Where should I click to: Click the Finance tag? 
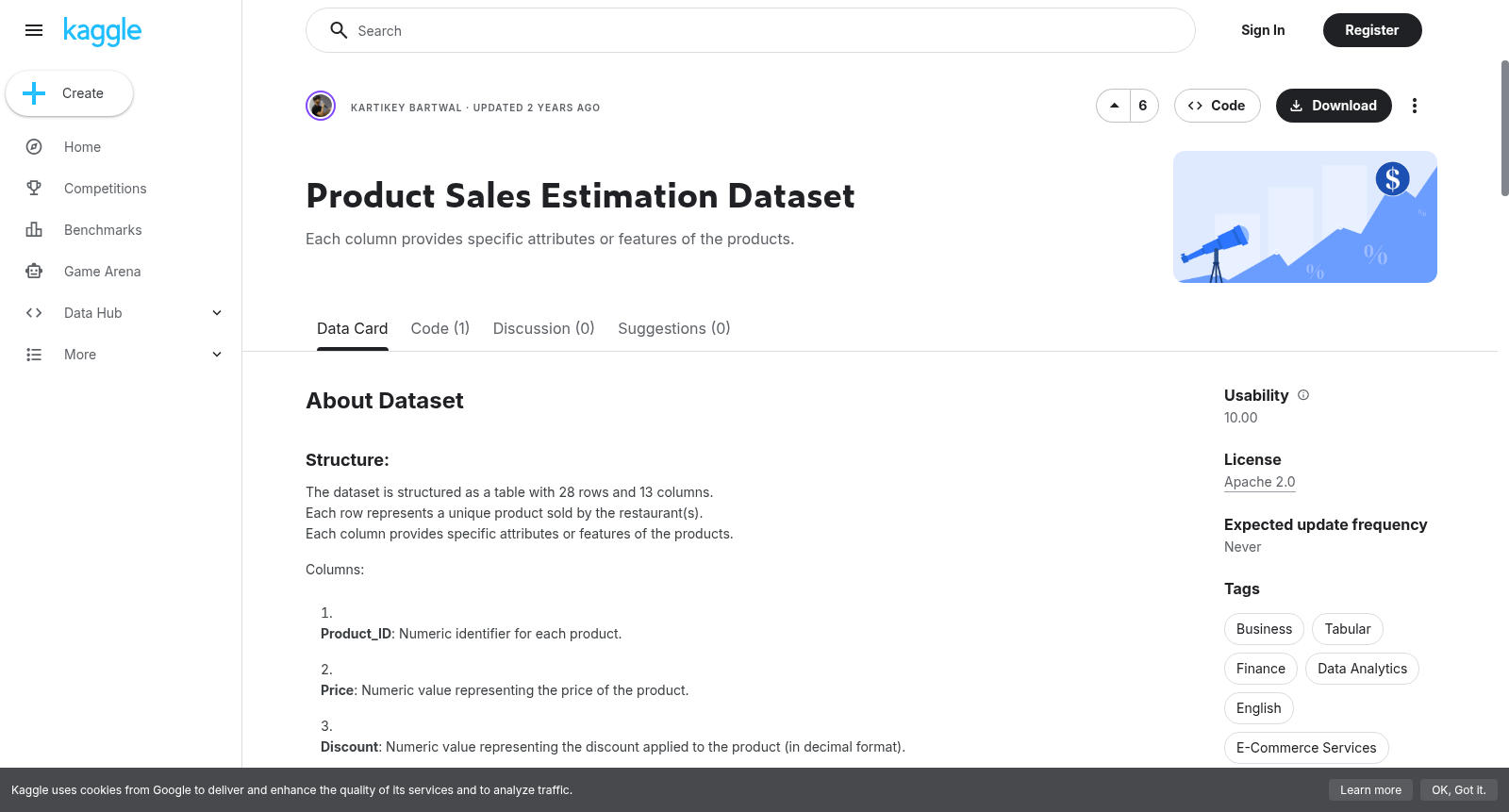tap(1261, 669)
